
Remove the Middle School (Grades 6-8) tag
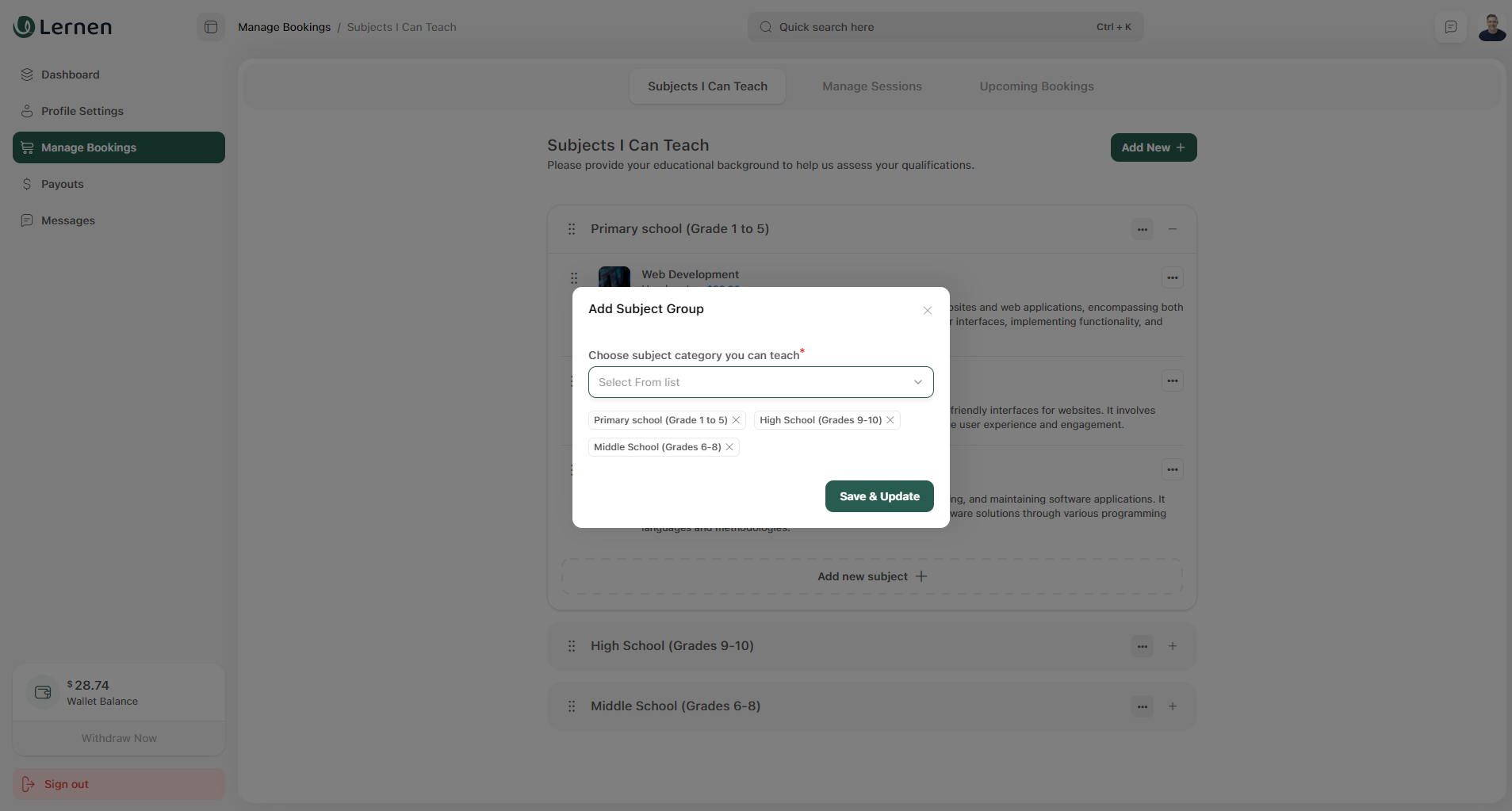[729, 447]
